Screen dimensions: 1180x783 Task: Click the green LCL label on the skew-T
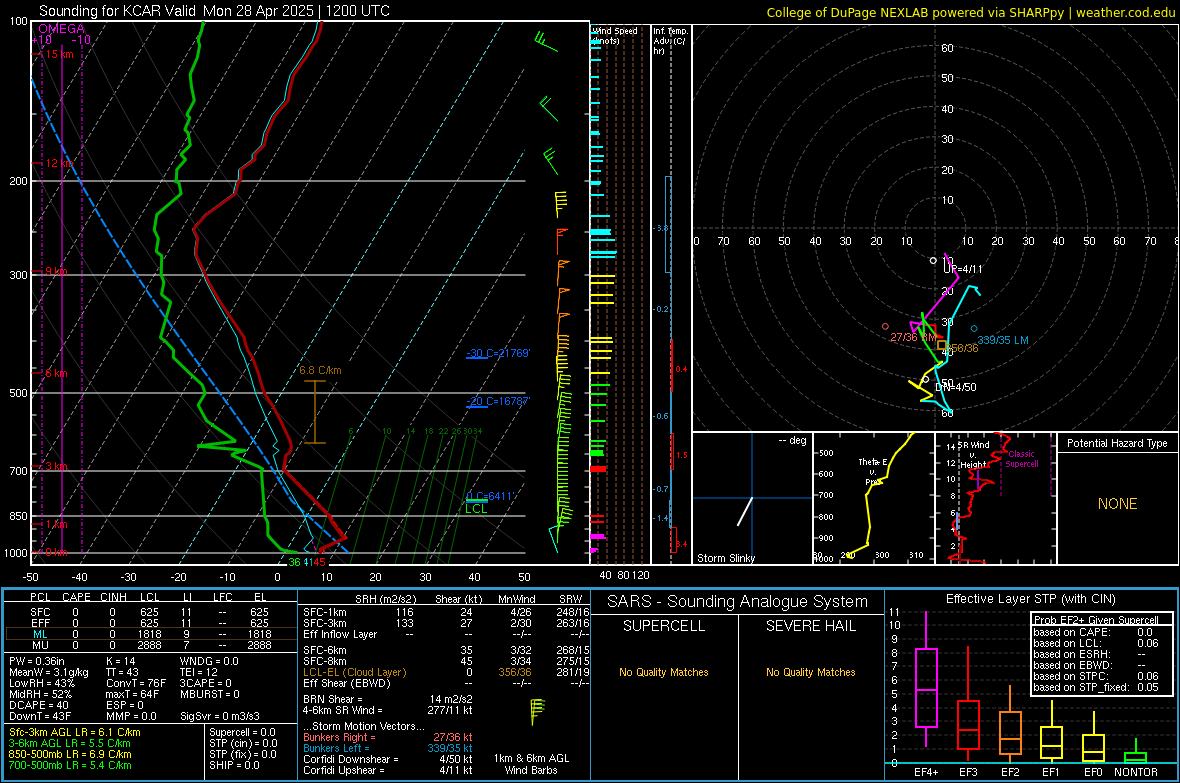coord(476,509)
